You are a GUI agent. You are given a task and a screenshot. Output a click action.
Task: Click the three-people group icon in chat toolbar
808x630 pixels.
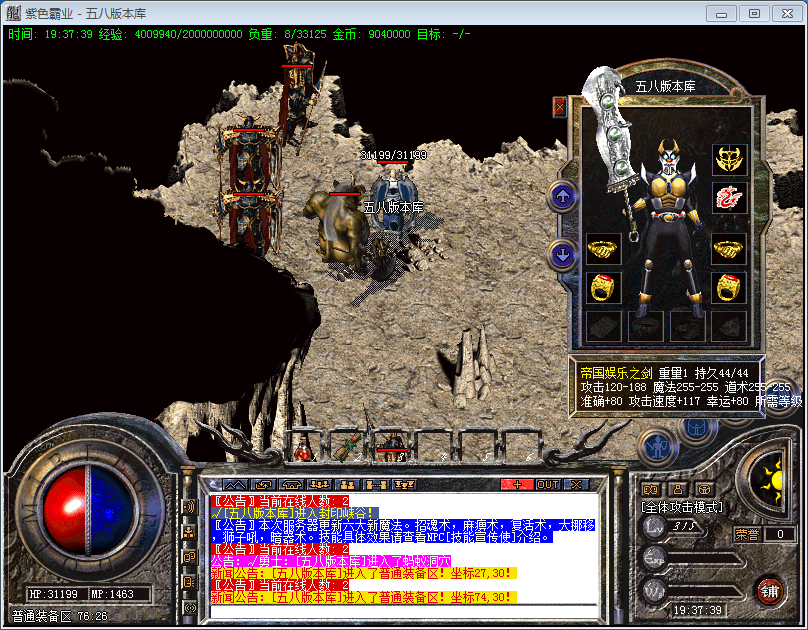[319, 485]
